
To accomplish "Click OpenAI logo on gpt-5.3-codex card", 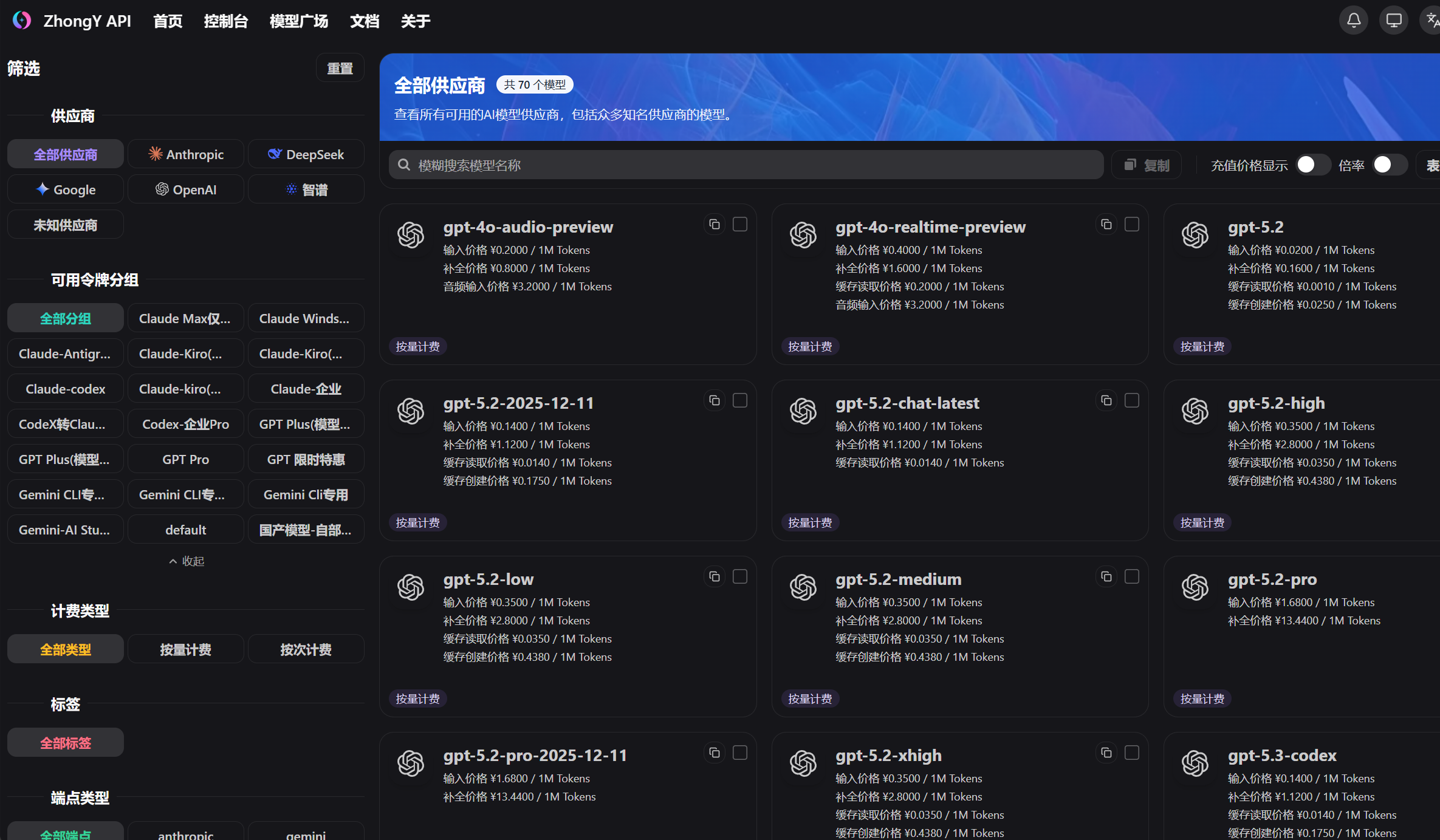I will (1195, 763).
